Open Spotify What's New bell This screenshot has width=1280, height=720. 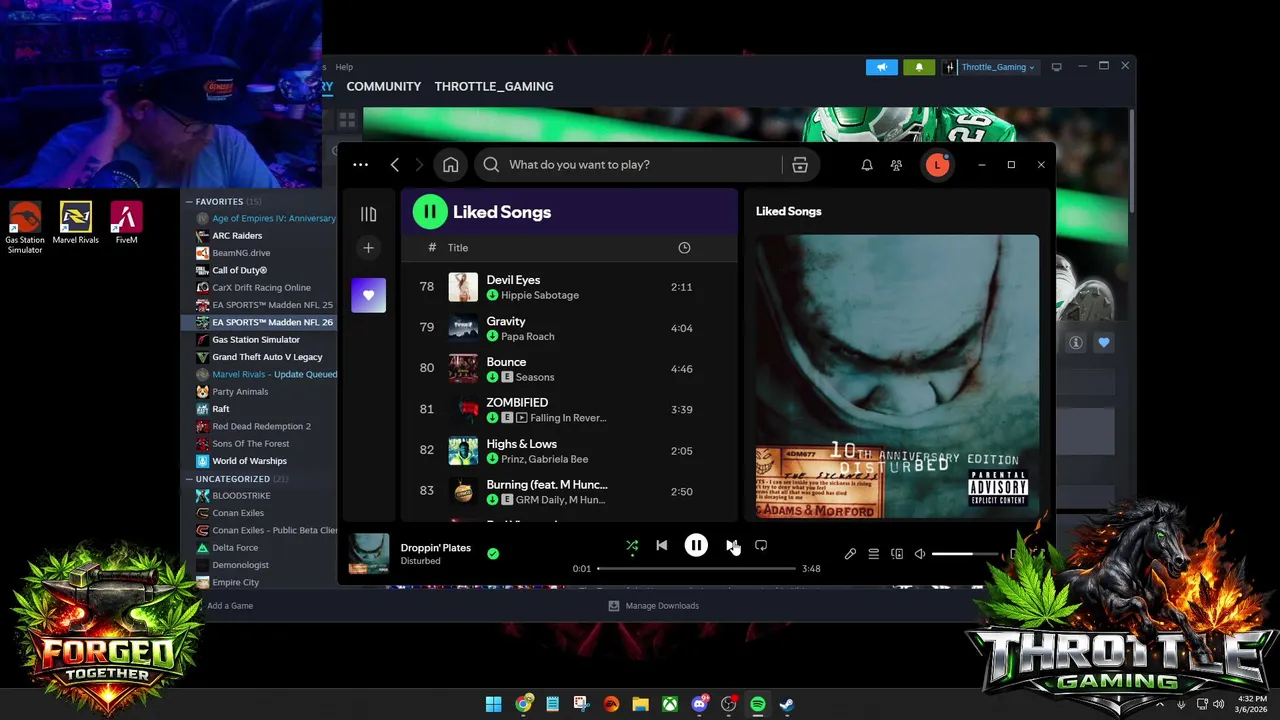click(867, 165)
